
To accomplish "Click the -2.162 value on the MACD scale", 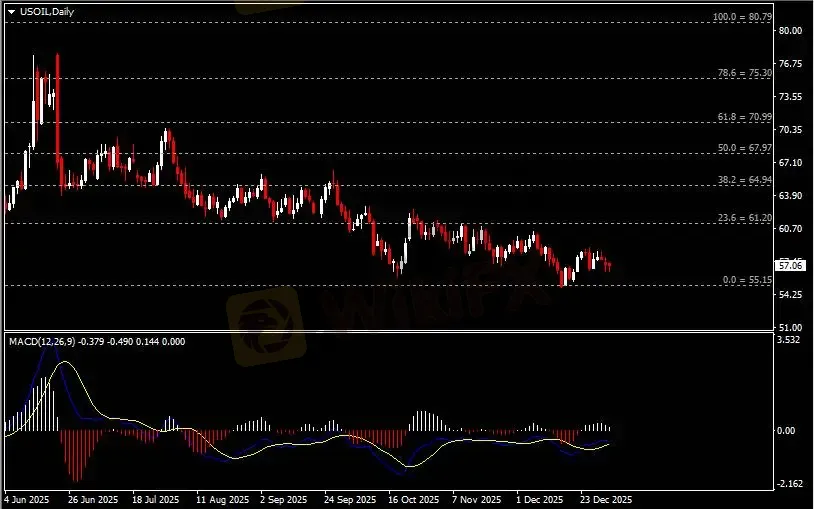I will click(x=790, y=484).
